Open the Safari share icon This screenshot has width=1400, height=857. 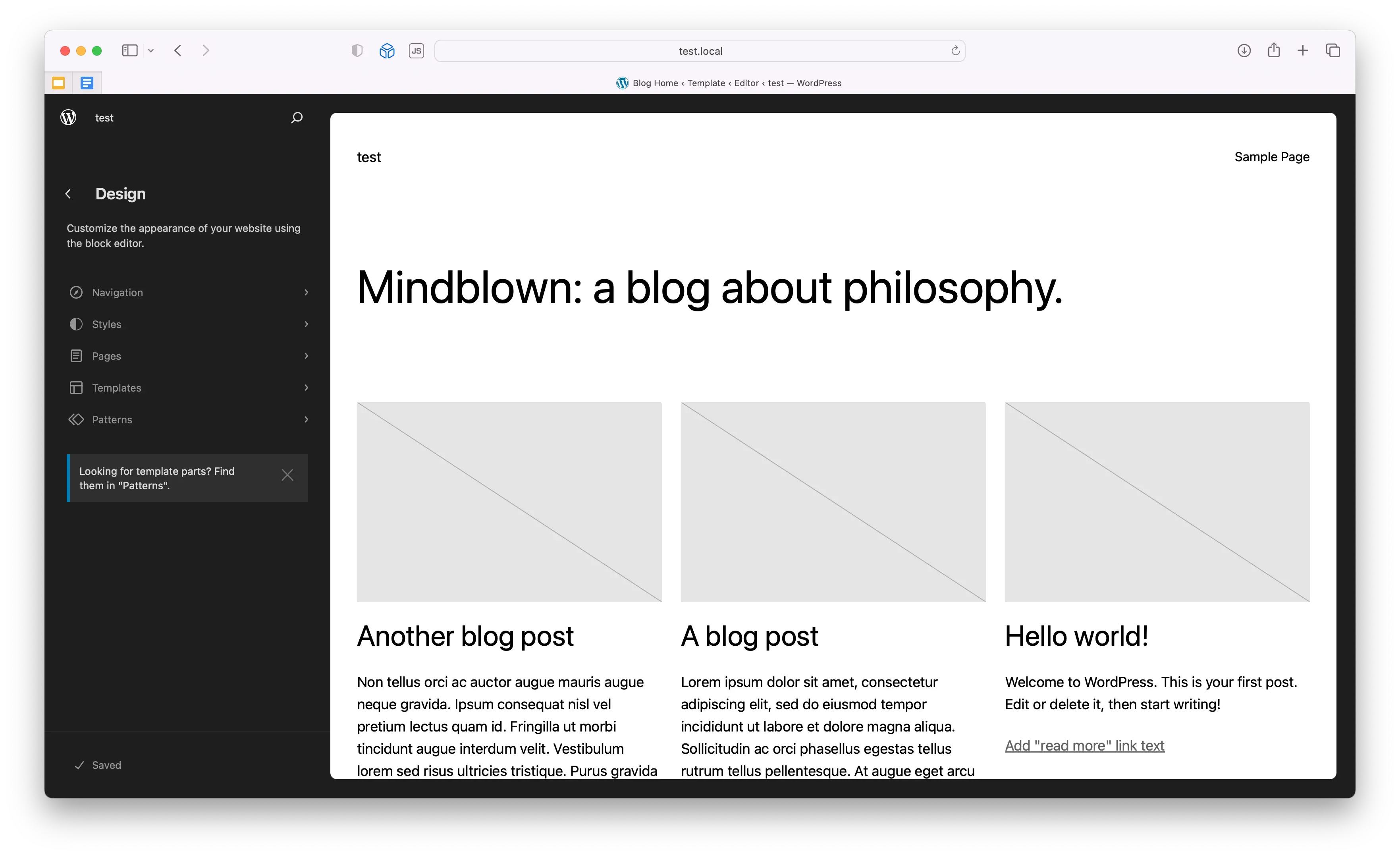tap(1274, 50)
